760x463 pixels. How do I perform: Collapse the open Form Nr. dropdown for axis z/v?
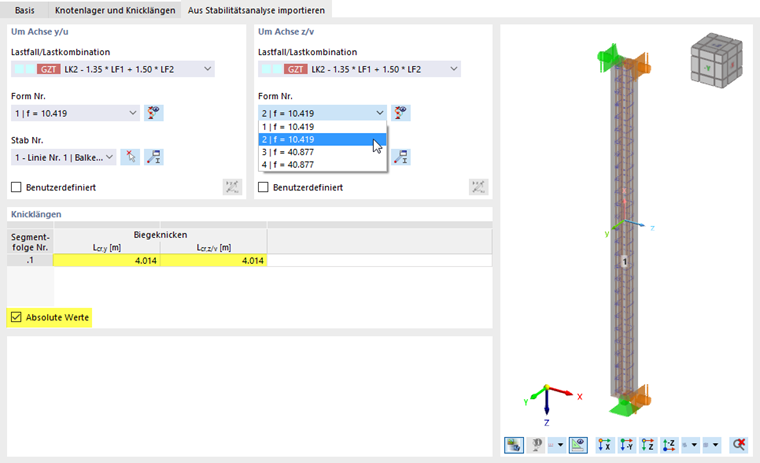tap(380, 113)
